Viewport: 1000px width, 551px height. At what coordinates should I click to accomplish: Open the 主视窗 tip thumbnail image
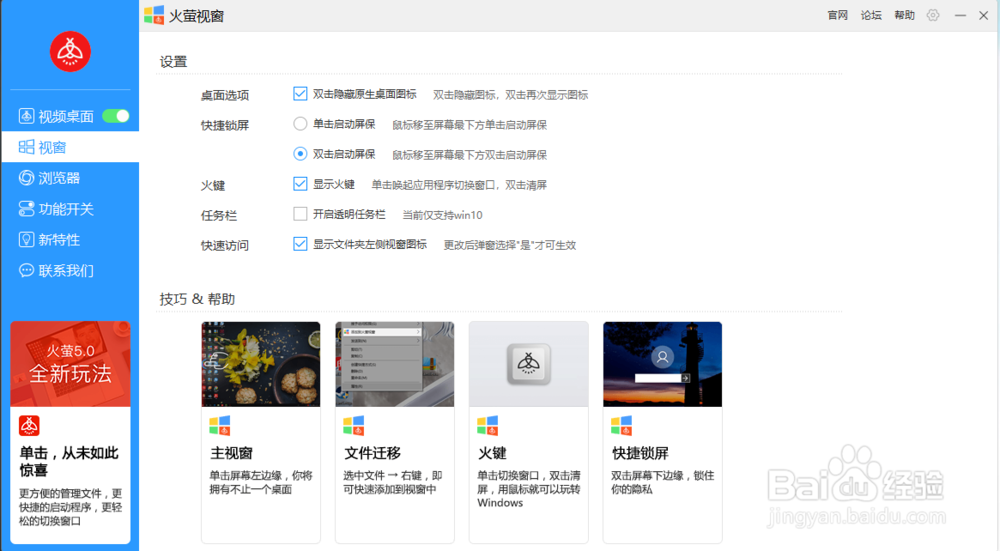[x=261, y=364]
